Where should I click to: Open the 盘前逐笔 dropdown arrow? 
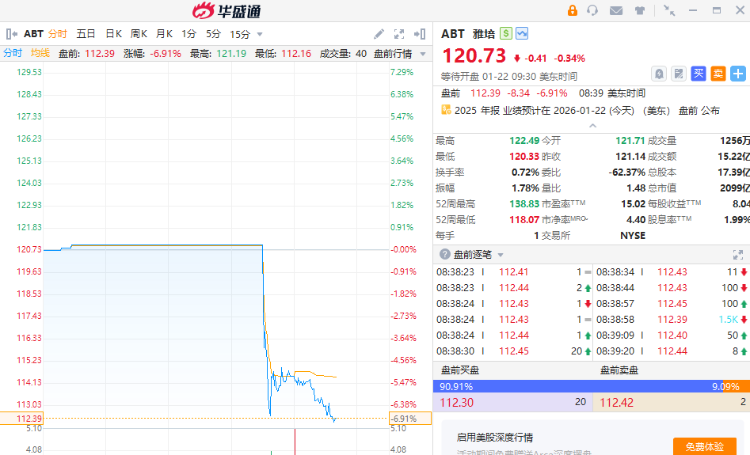[500, 255]
